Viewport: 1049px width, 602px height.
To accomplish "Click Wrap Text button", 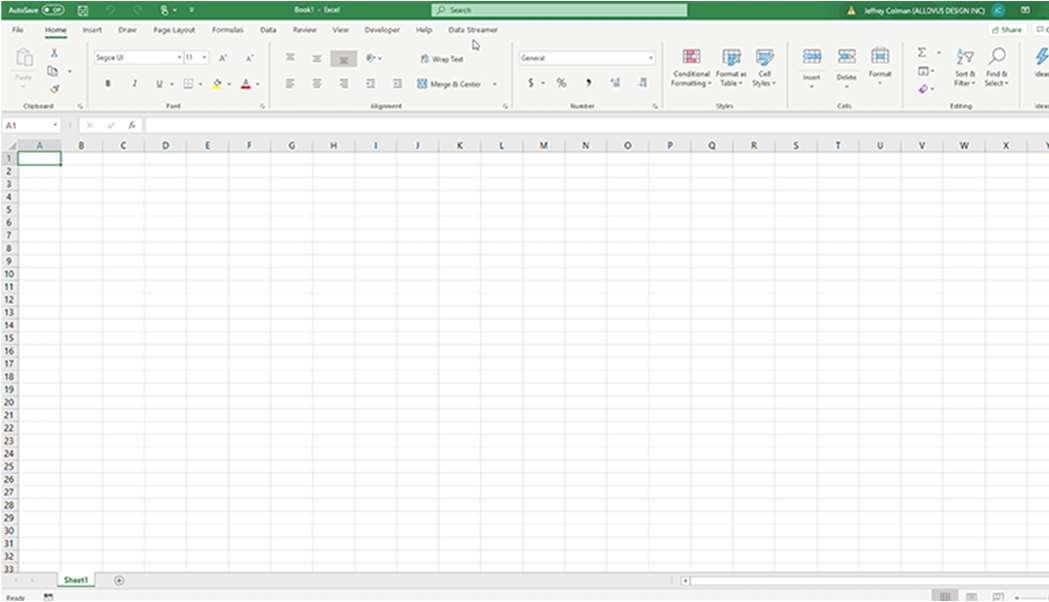I will (x=442, y=59).
